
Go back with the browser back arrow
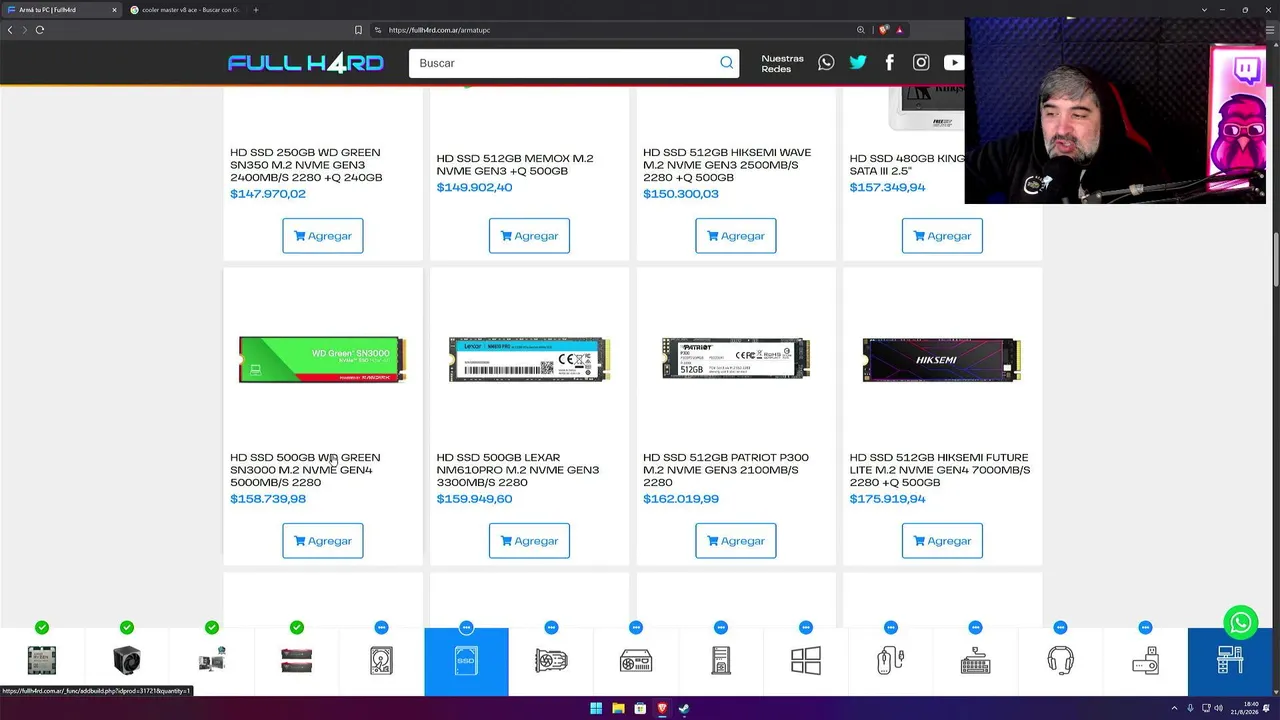click(x=10, y=30)
